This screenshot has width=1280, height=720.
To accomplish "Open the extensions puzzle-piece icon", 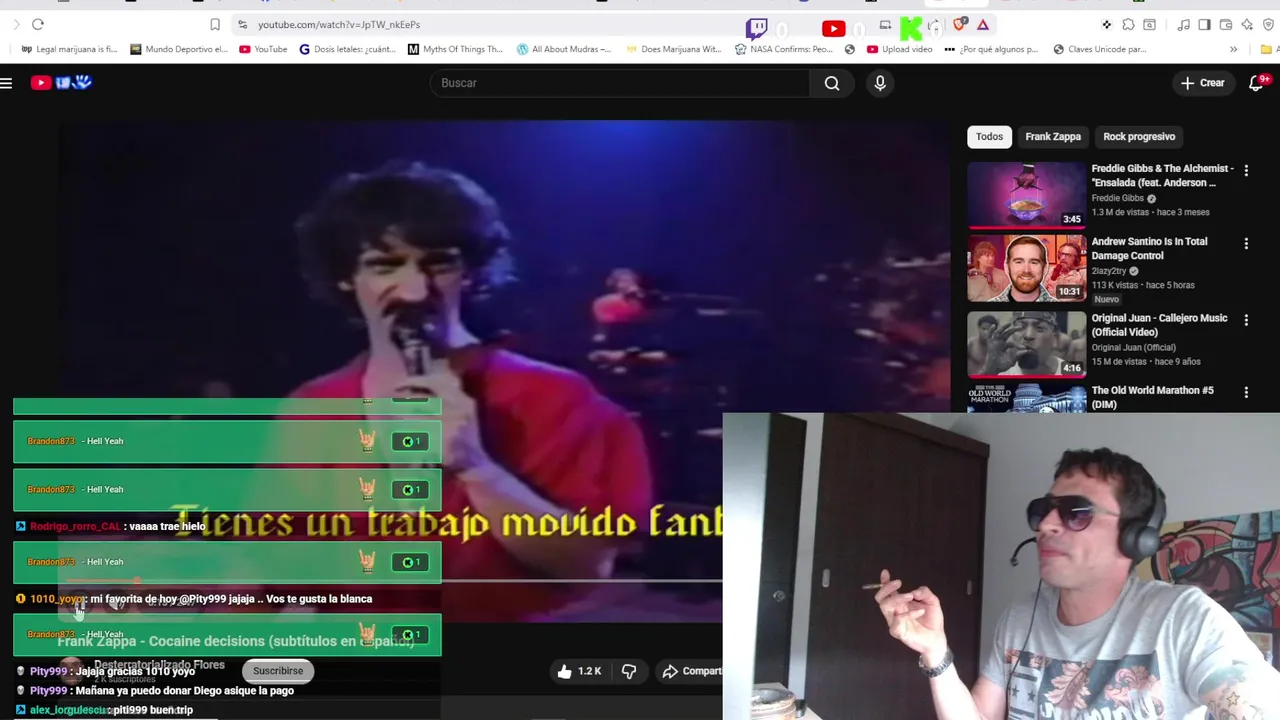I will [1128, 25].
